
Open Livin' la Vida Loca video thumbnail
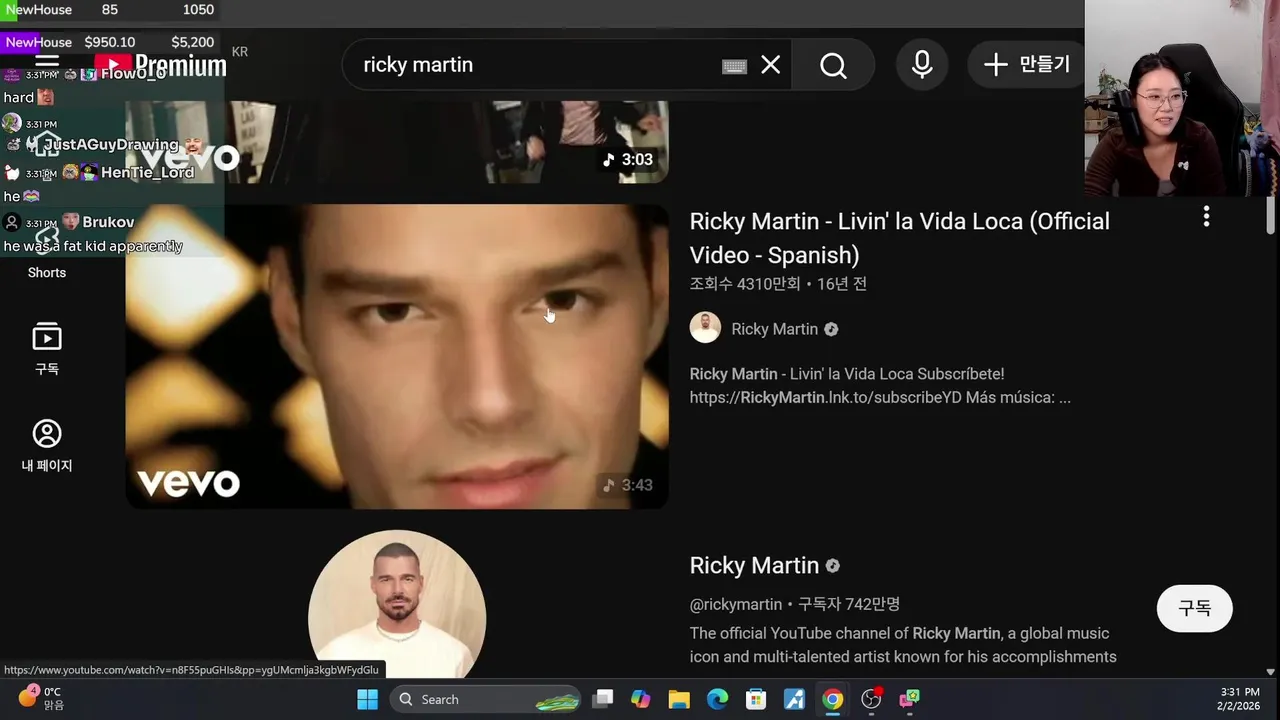click(397, 356)
